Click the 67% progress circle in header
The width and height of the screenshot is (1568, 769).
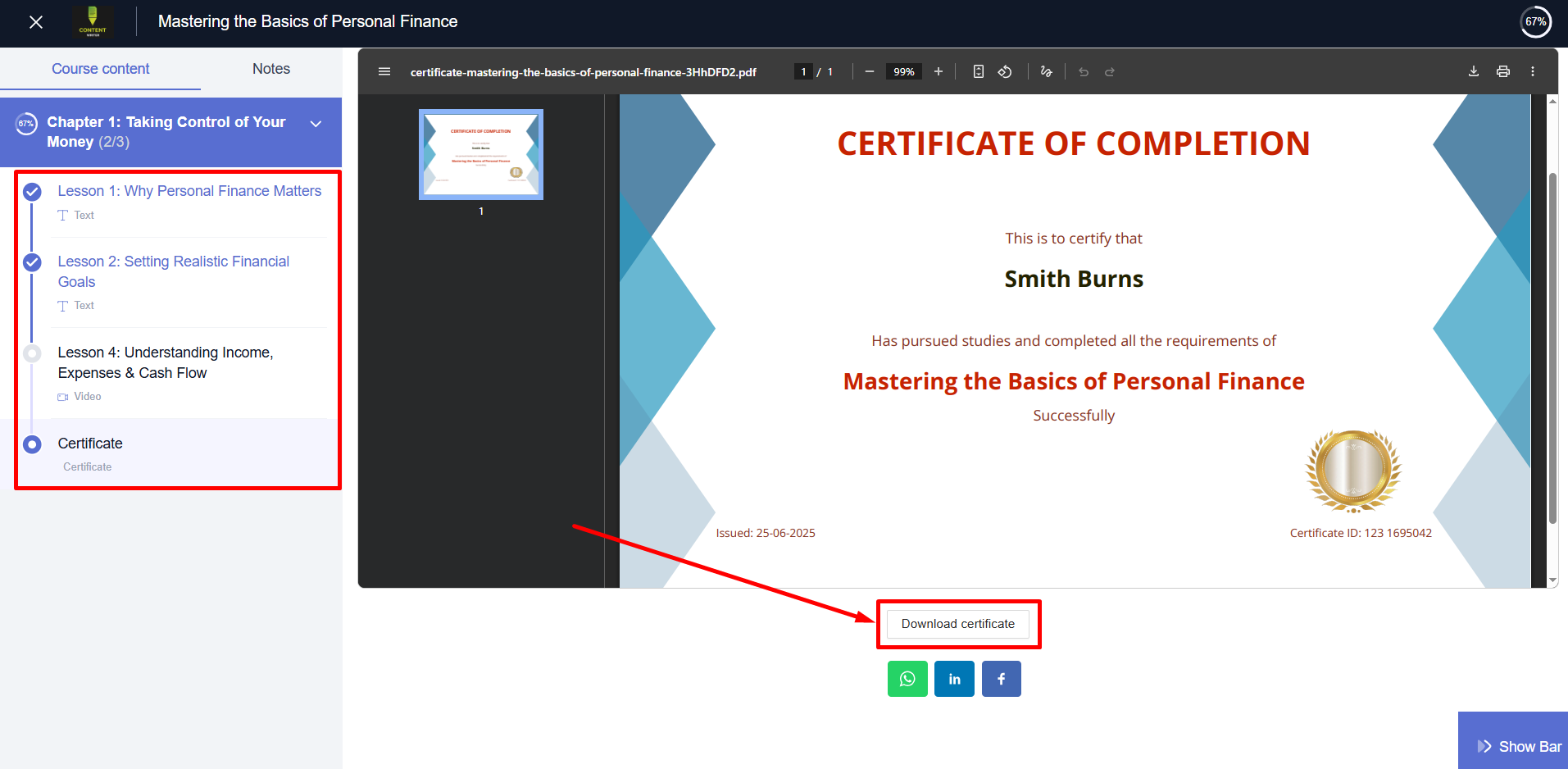tap(1536, 22)
